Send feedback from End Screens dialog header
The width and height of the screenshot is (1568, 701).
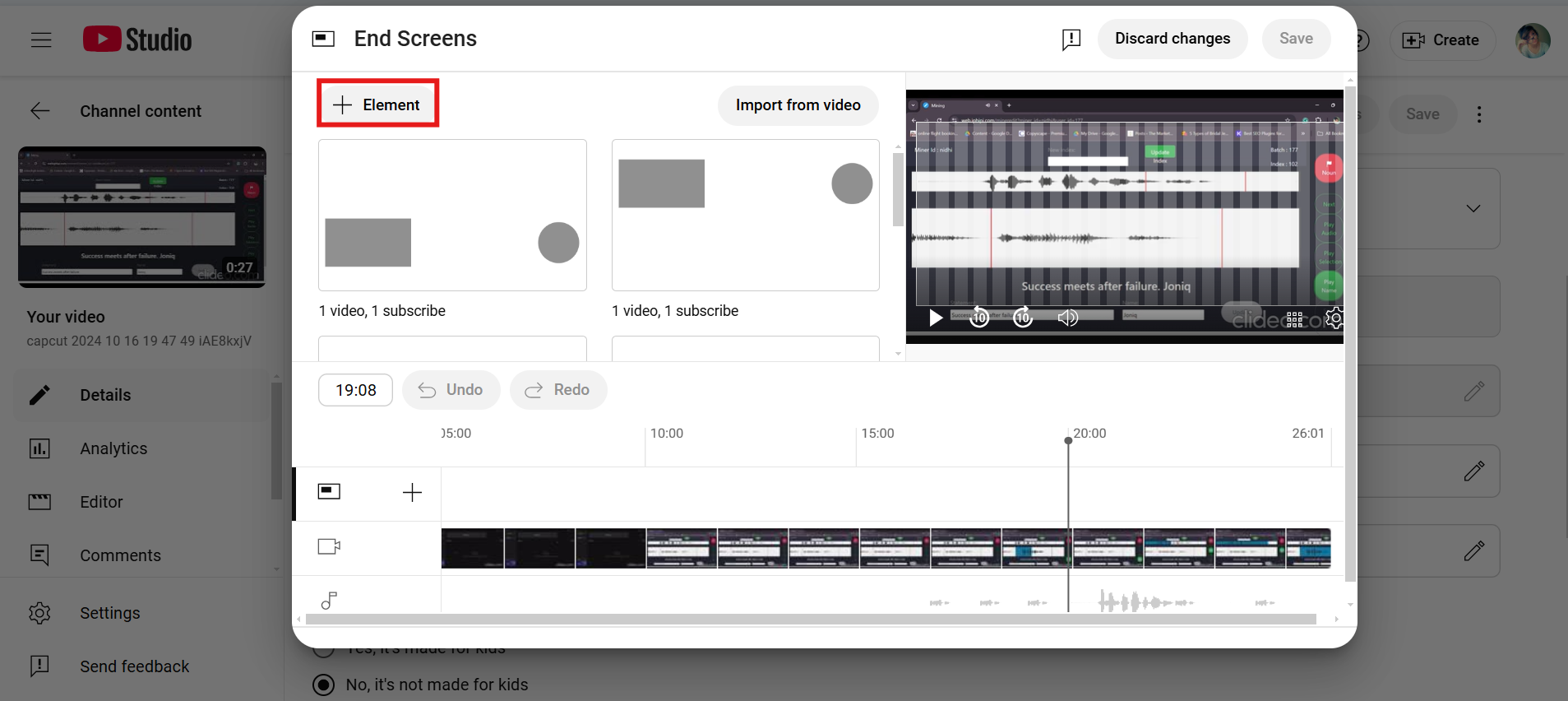(x=1071, y=39)
